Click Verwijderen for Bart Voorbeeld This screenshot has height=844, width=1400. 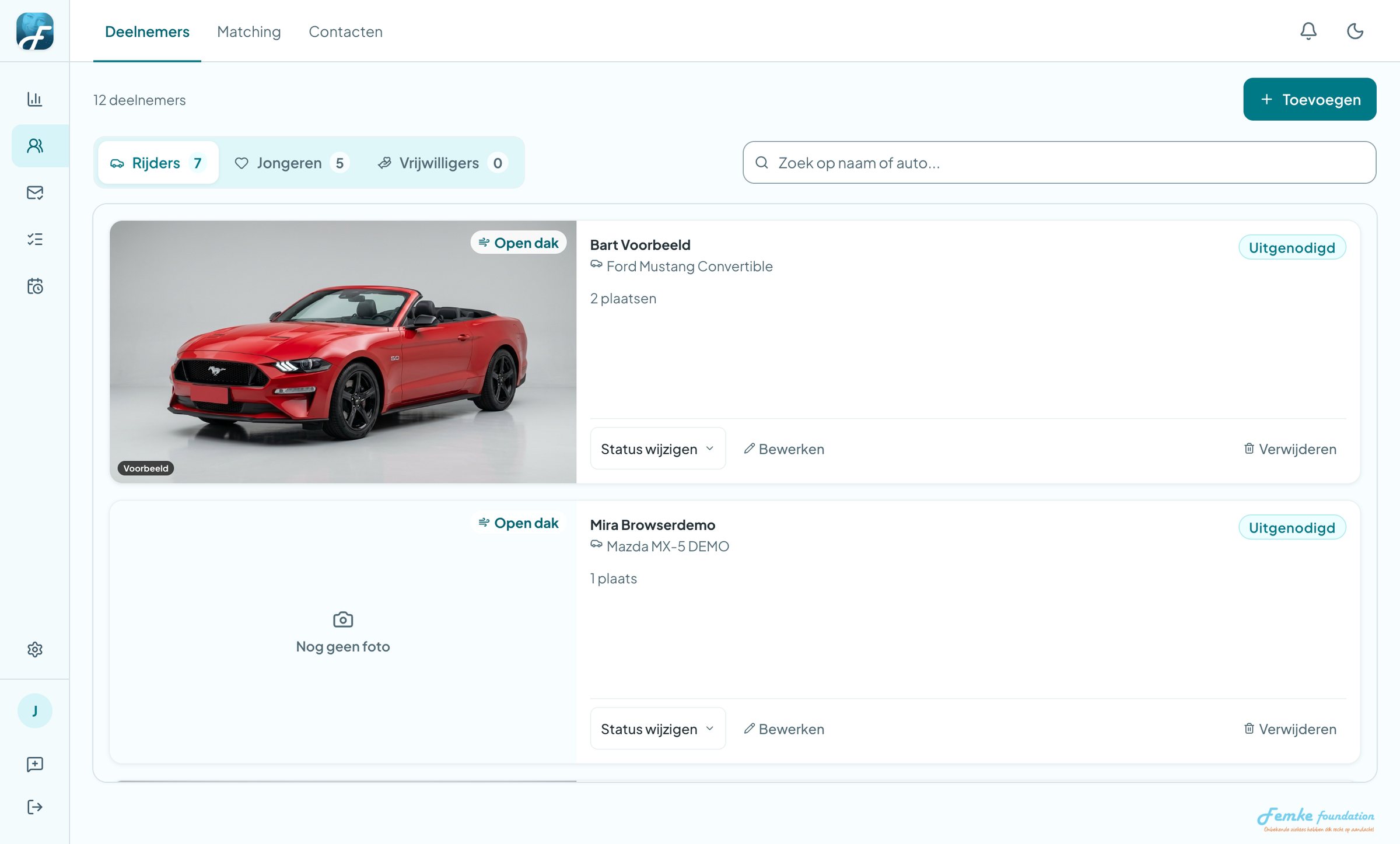pos(1290,449)
